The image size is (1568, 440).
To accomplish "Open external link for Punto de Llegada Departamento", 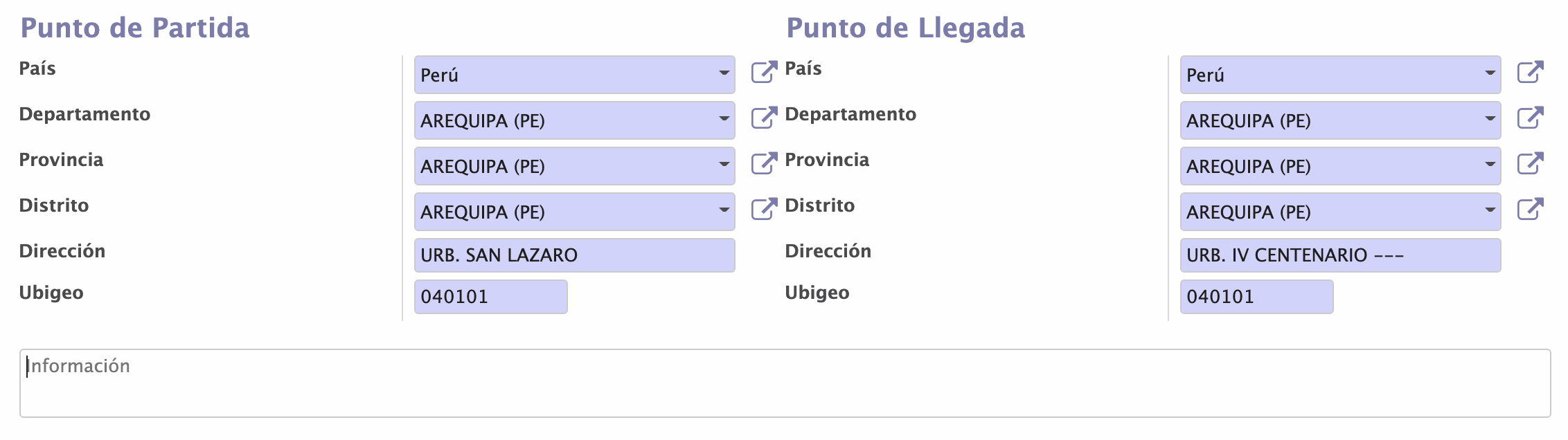I will coord(1530,118).
